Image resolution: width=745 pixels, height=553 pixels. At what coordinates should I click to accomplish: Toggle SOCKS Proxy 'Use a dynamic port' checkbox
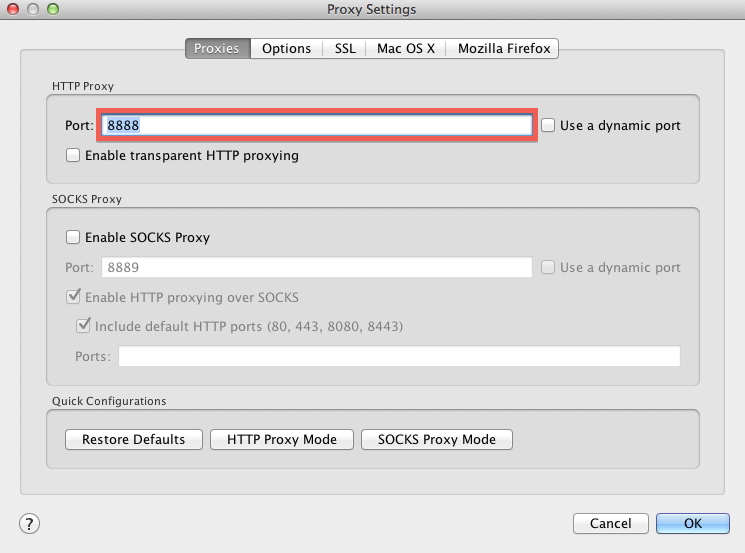coord(548,267)
